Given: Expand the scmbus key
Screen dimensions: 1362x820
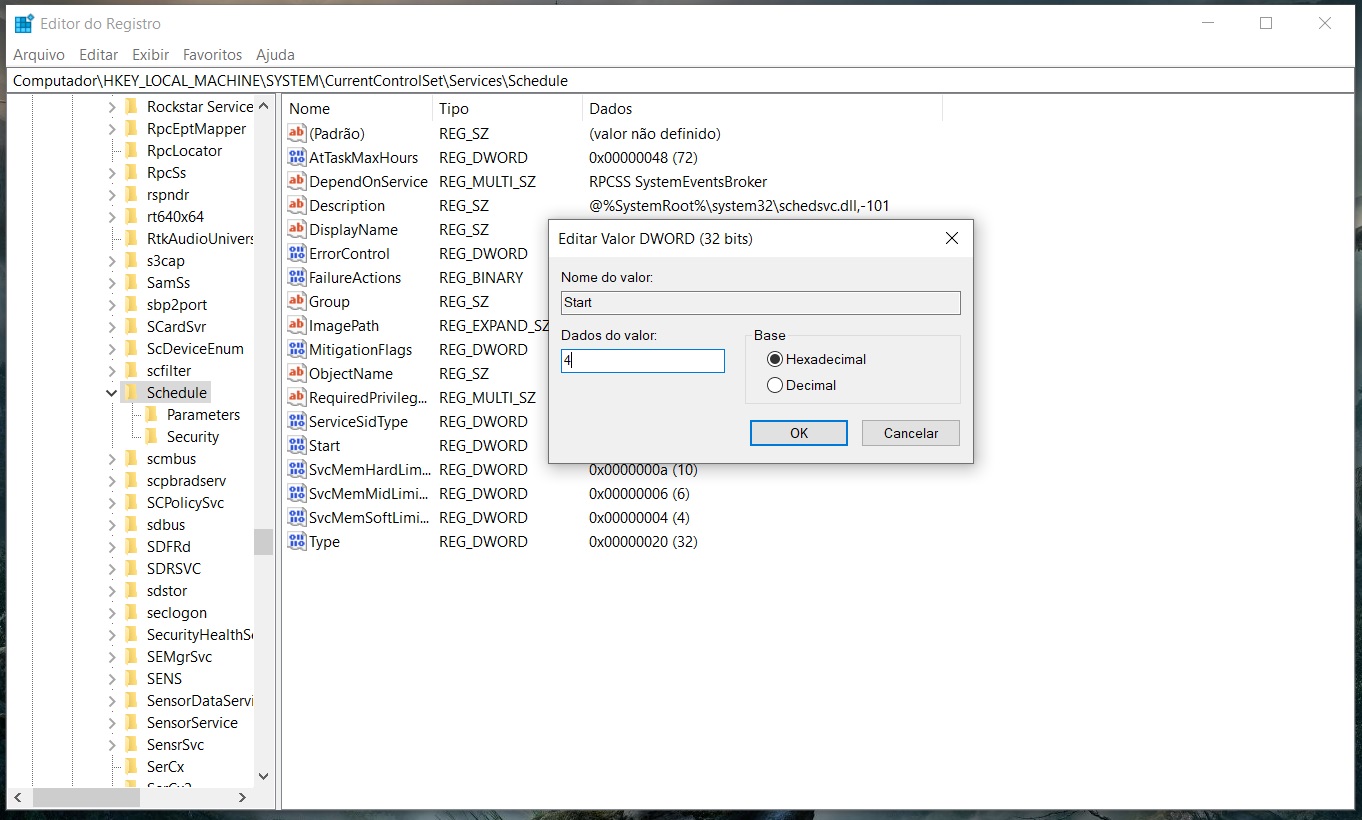Looking at the screenshot, I should (111, 459).
